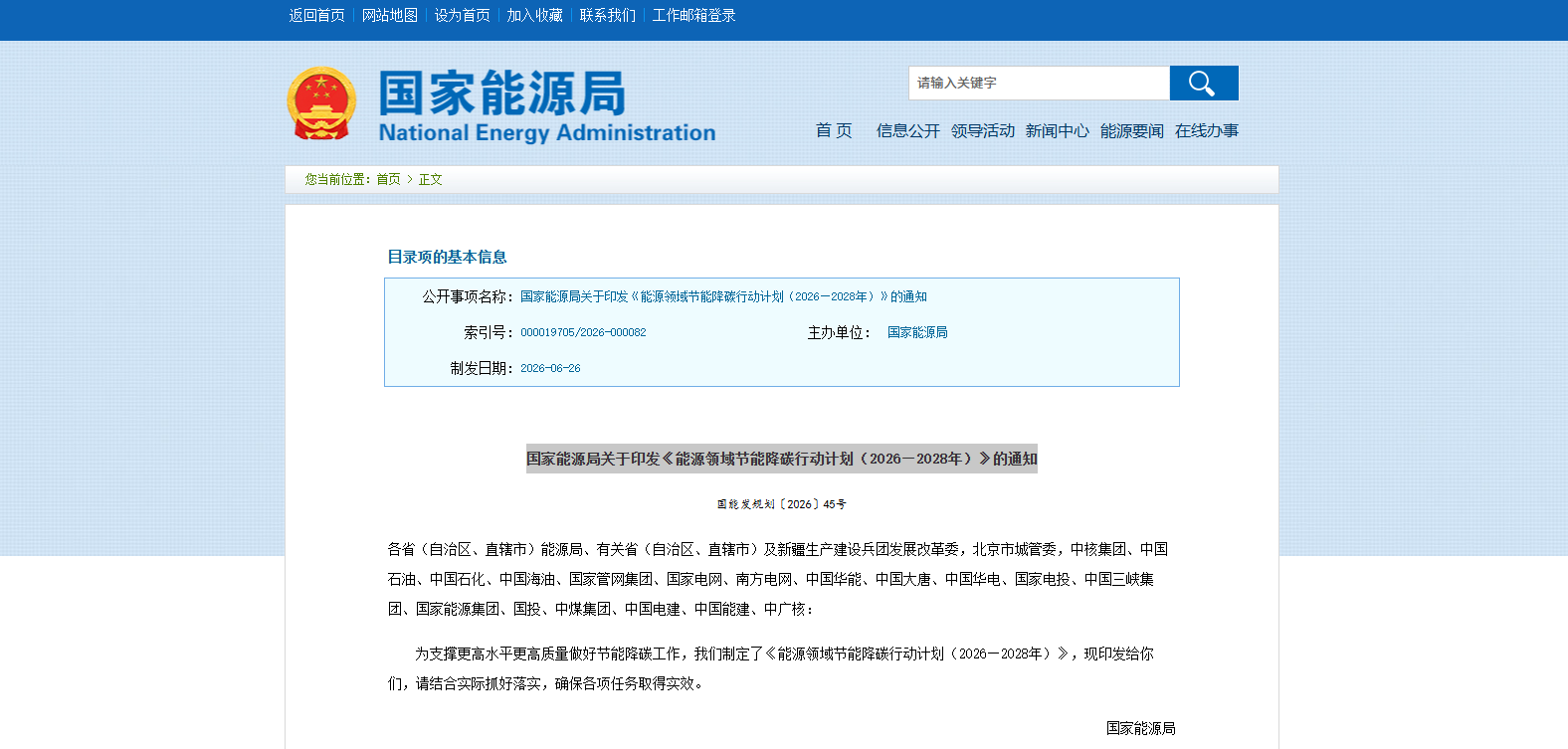
Task: Open 能源要闻 navigation menu
Action: (x=1132, y=131)
